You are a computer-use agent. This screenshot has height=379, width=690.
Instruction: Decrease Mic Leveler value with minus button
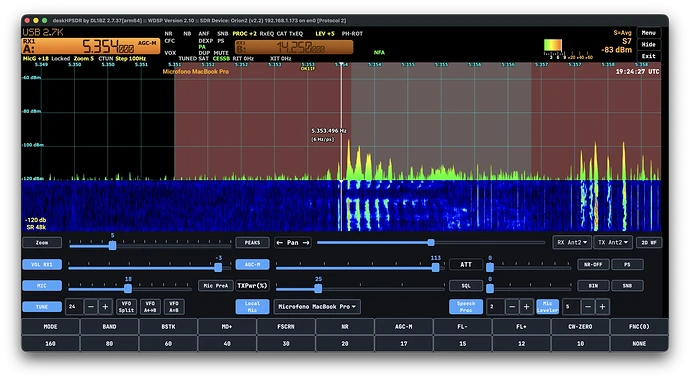(x=588, y=307)
